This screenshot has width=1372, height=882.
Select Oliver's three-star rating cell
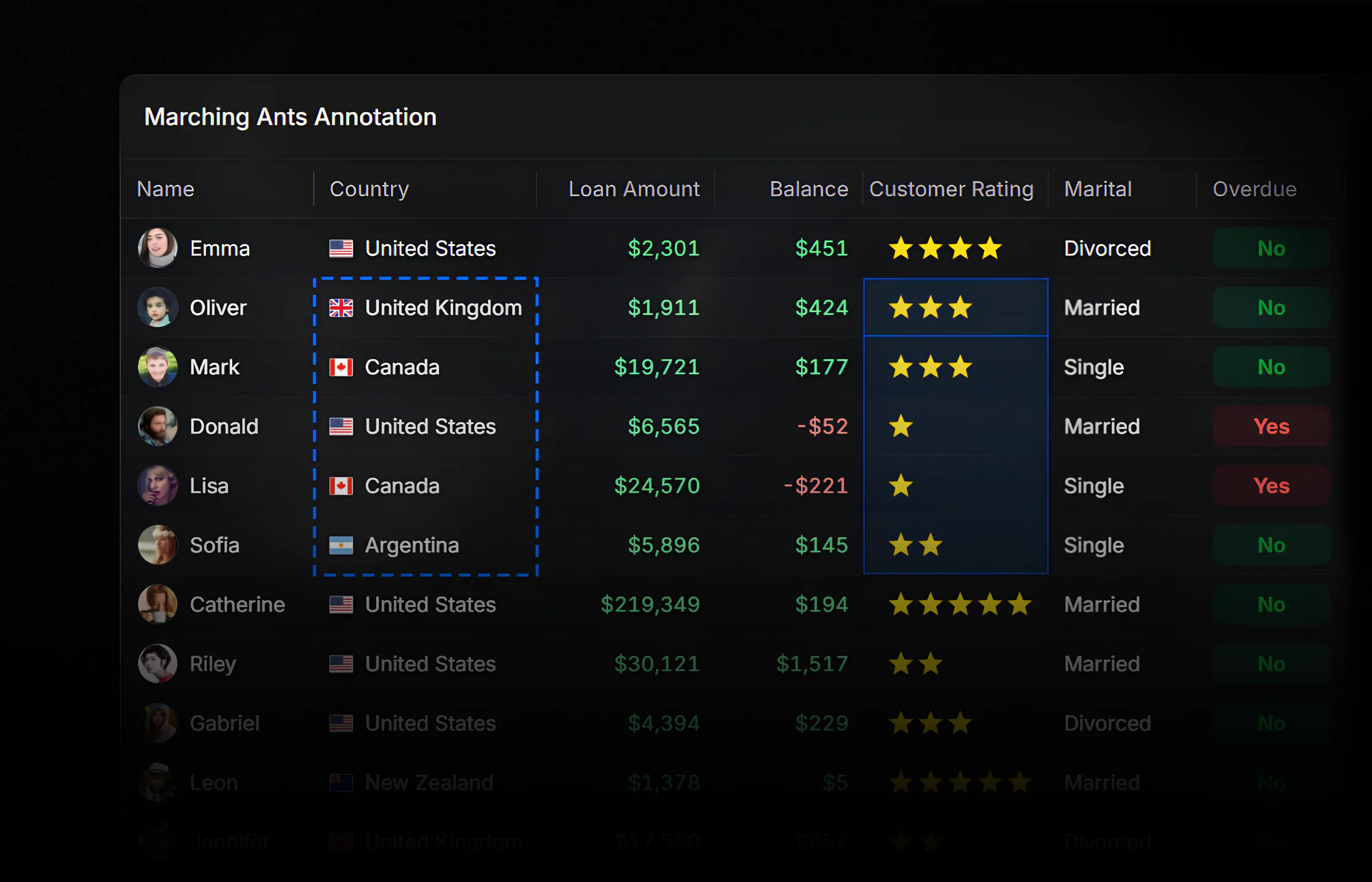[x=956, y=308]
